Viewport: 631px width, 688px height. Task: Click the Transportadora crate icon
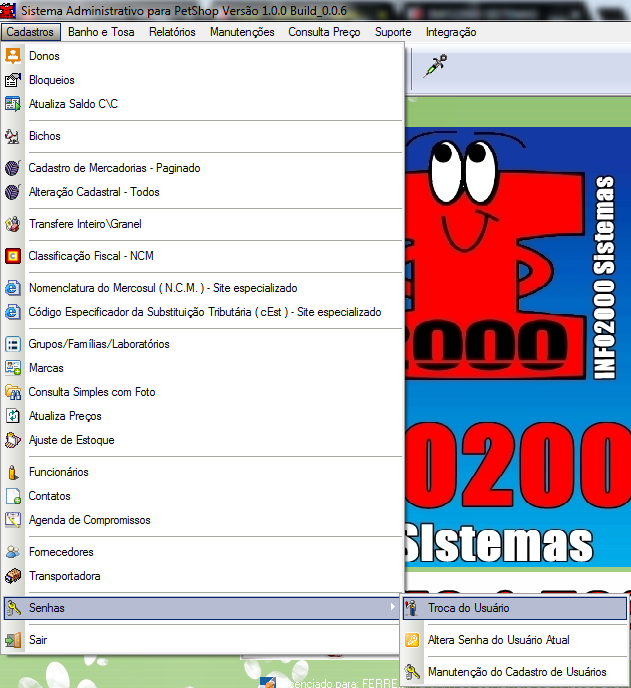point(13,576)
